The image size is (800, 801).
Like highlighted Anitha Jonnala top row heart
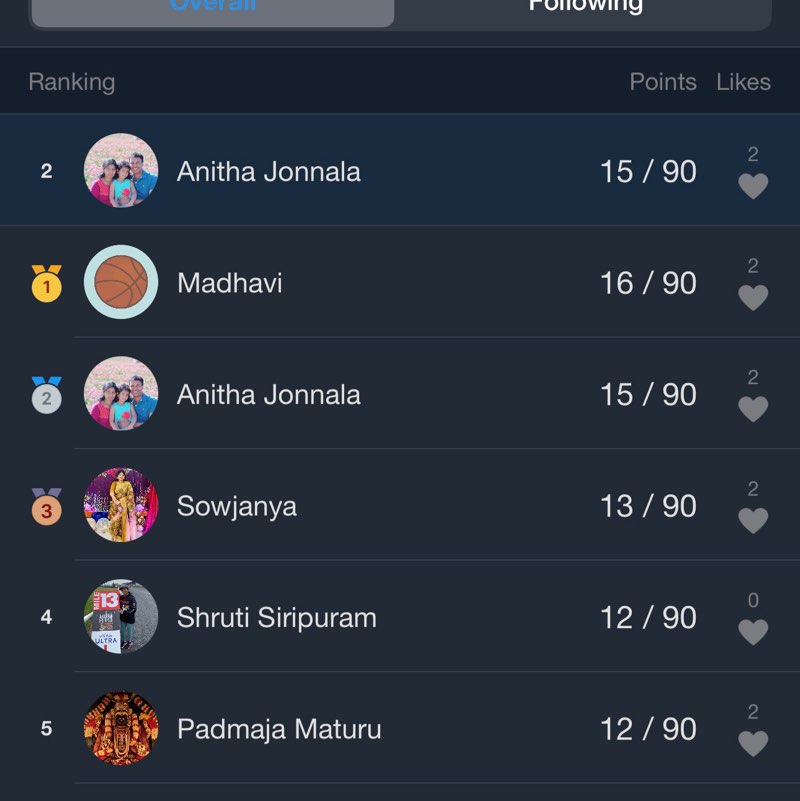coord(753,186)
